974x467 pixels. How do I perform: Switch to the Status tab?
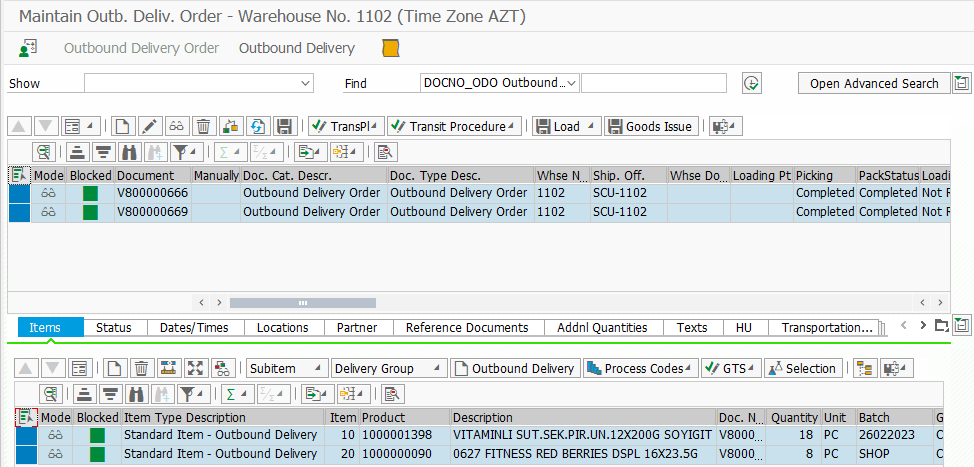click(113, 327)
